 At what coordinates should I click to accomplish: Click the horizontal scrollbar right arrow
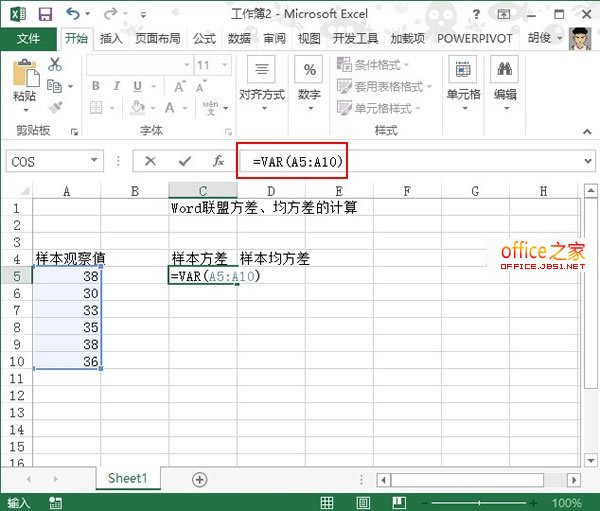574,480
